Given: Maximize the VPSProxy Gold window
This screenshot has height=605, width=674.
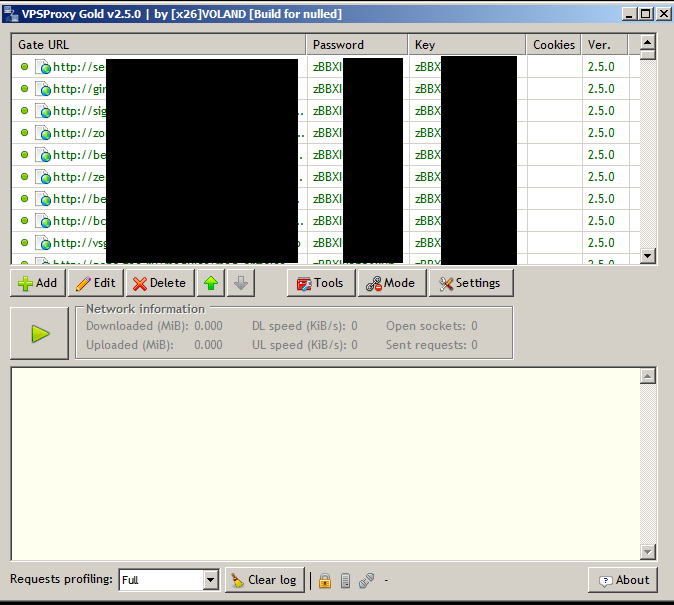Looking at the screenshot, I should coord(646,14).
